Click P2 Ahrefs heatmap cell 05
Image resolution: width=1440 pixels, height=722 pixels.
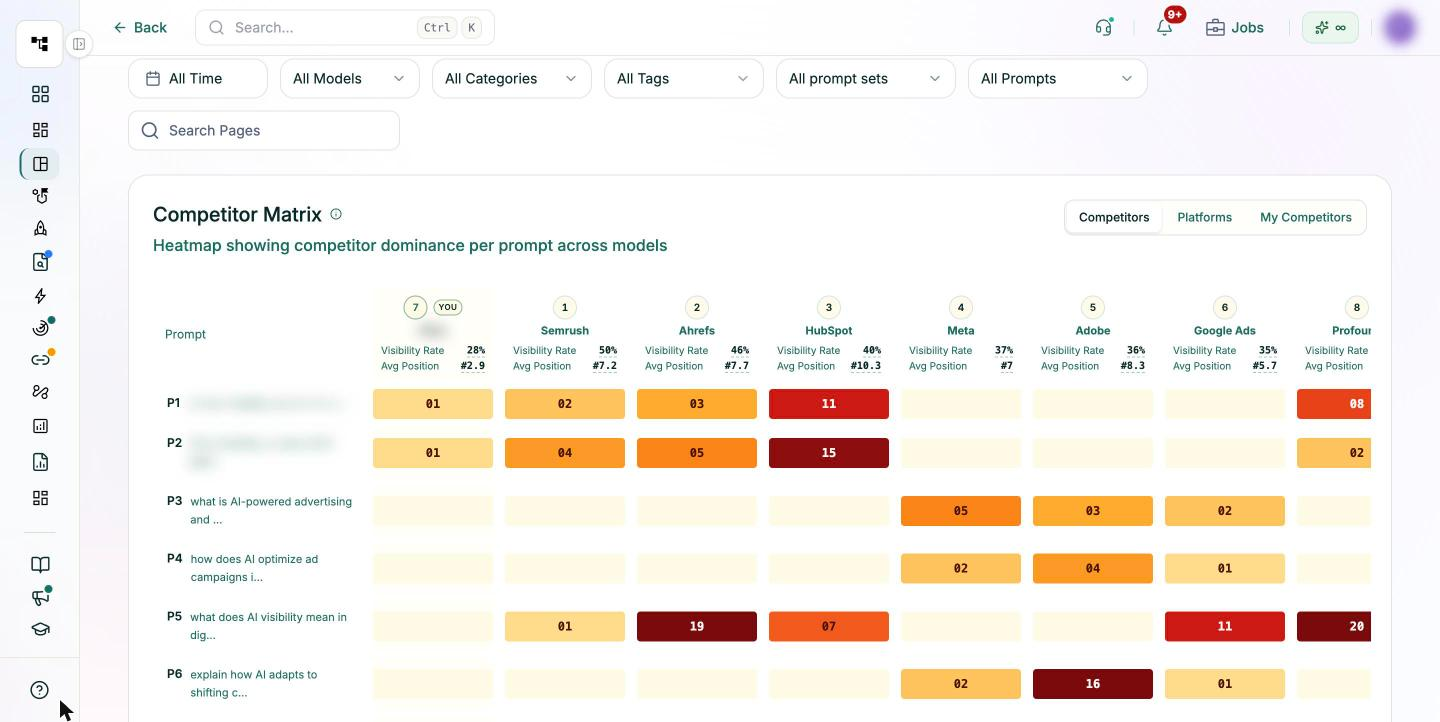tap(697, 453)
